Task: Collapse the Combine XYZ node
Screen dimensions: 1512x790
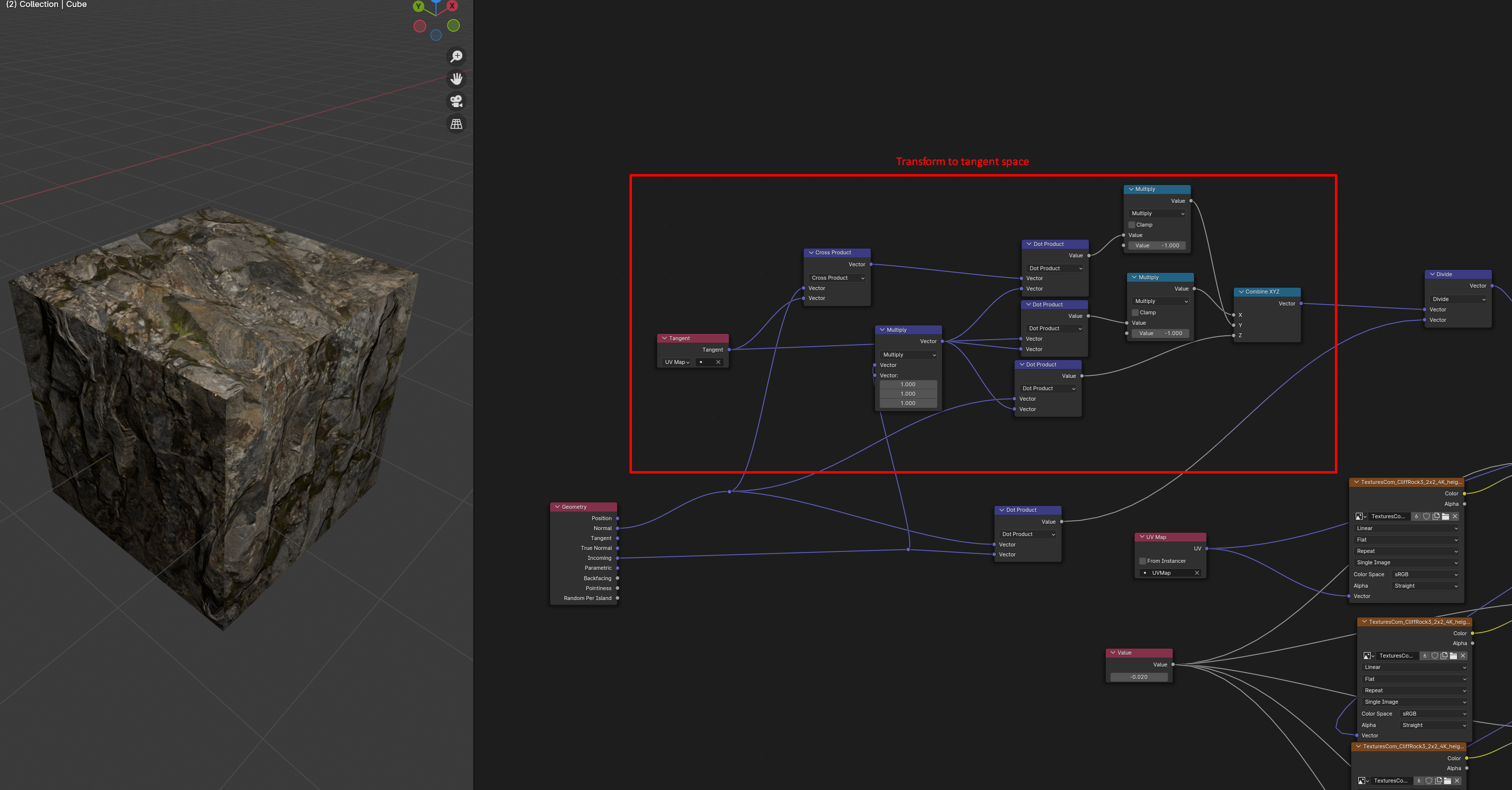Action: point(1241,292)
